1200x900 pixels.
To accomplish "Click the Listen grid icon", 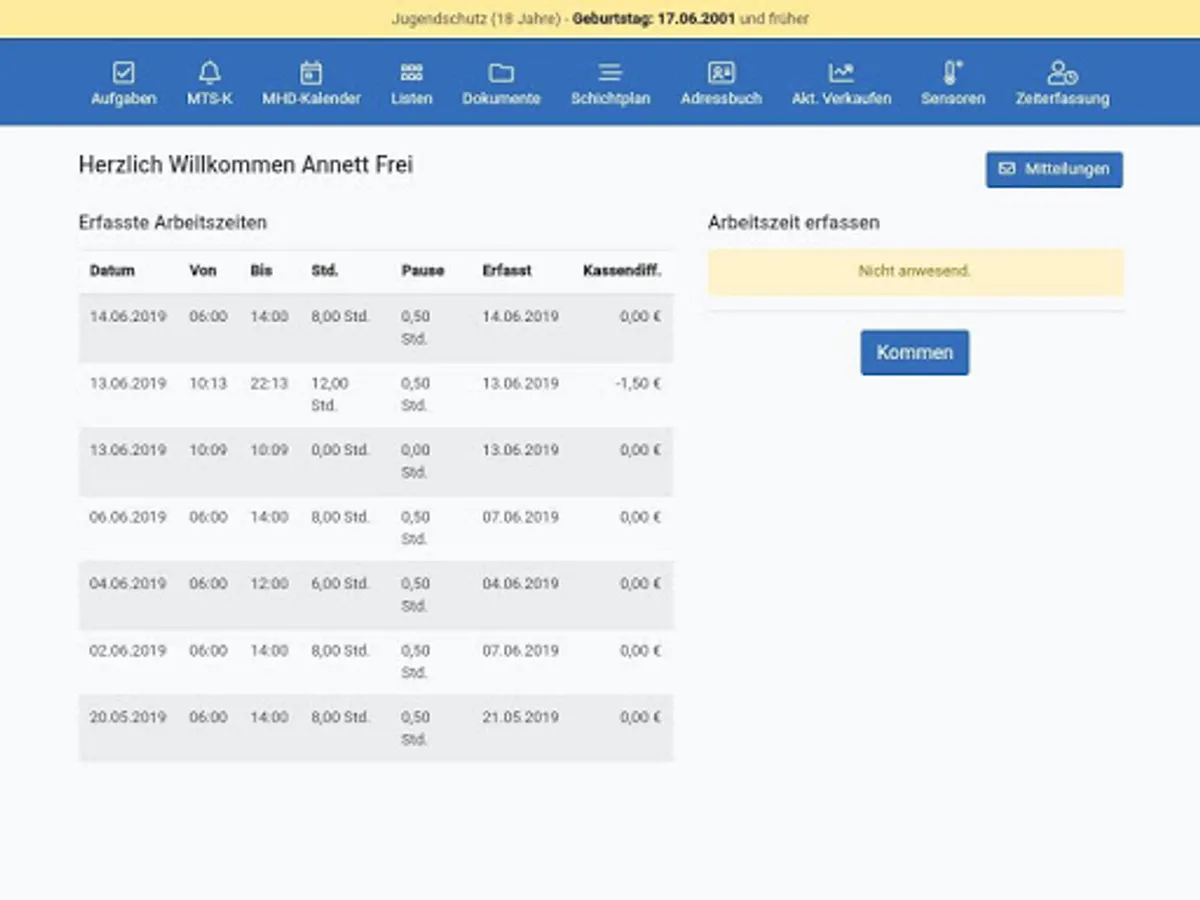I will pos(412,72).
